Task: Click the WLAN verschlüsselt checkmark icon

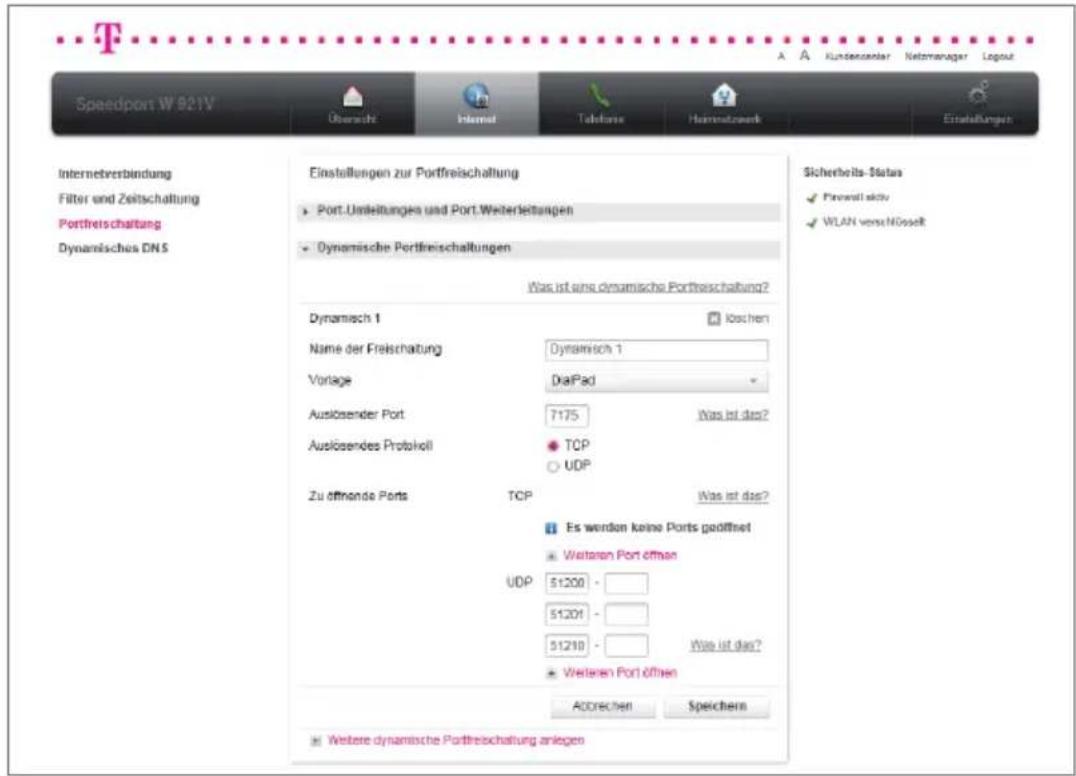Action: pyautogui.click(x=812, y=222)
